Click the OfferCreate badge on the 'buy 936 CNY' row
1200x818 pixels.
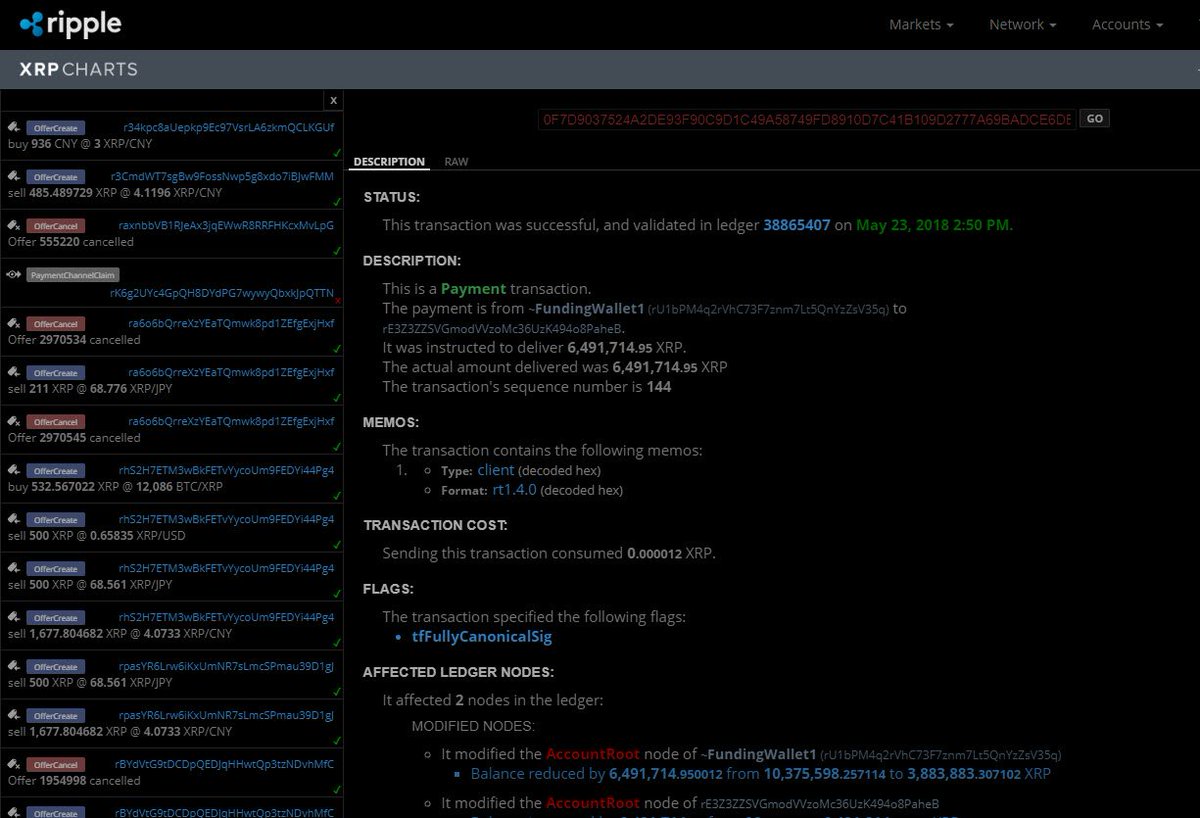[56, 128]
